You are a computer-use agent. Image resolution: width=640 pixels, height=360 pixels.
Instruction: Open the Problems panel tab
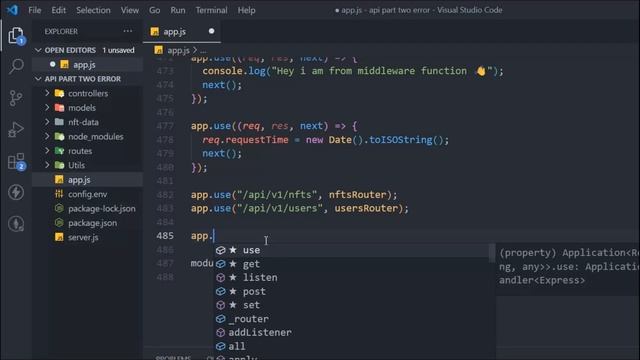tap(173, 357)
